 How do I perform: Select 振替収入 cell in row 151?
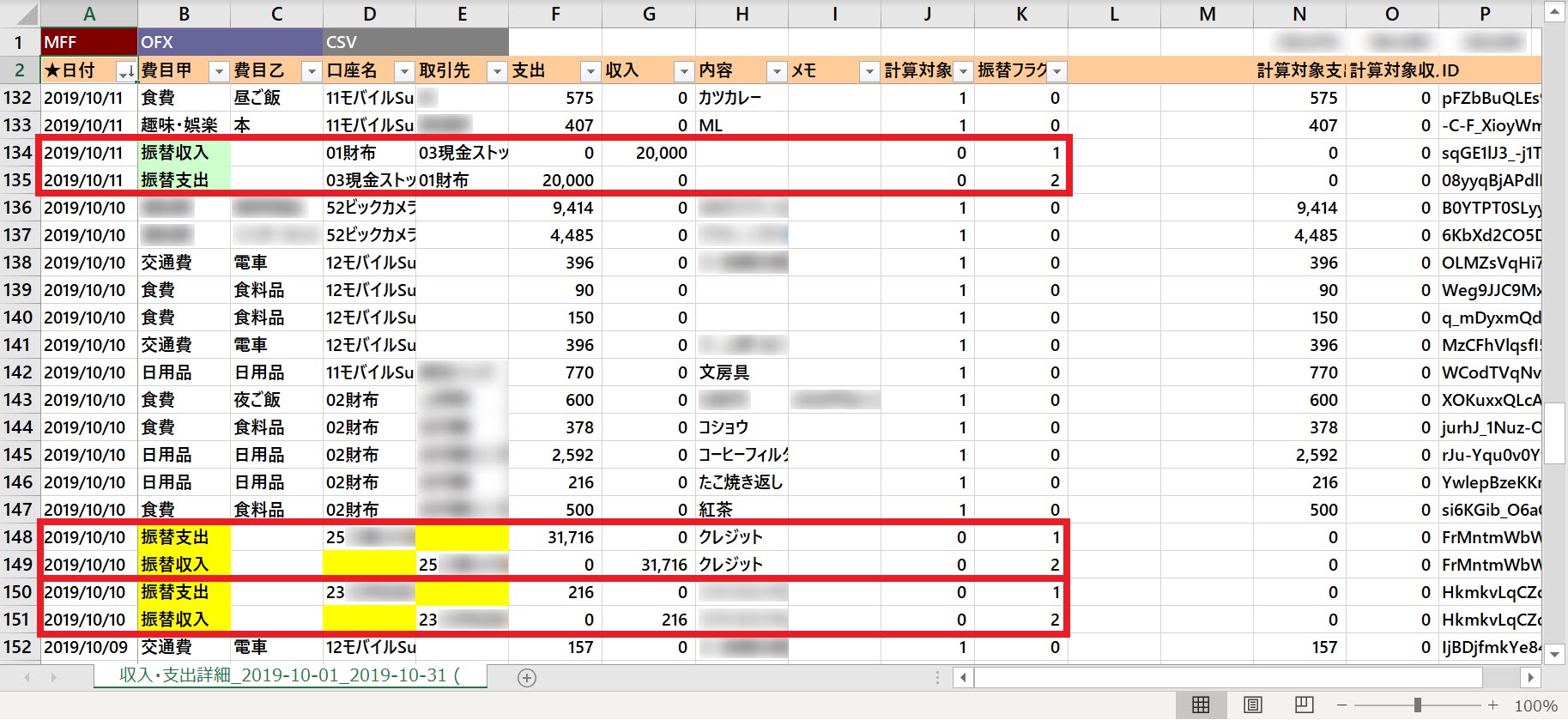[x=184, y=620]
